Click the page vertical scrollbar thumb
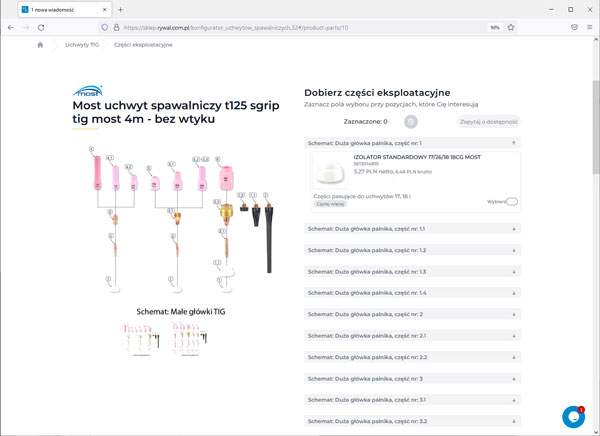Viewport: 600px width, 436px height. (596, 127)
